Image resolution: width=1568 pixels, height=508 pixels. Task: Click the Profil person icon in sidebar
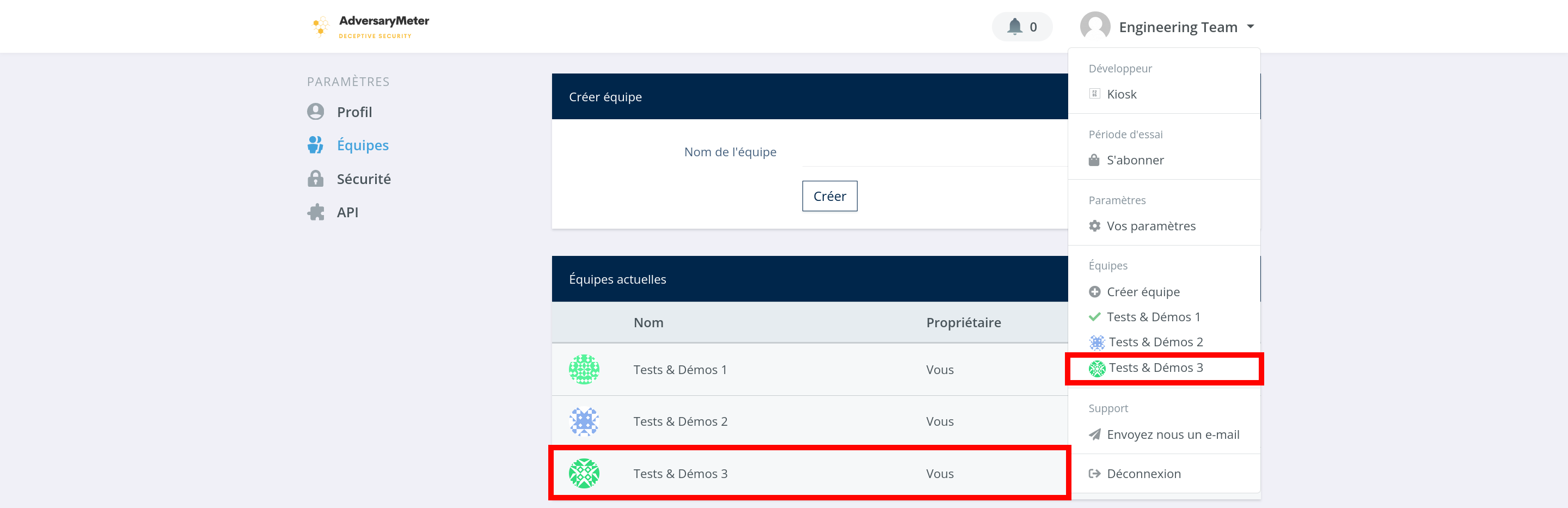(x=315, y=112)
